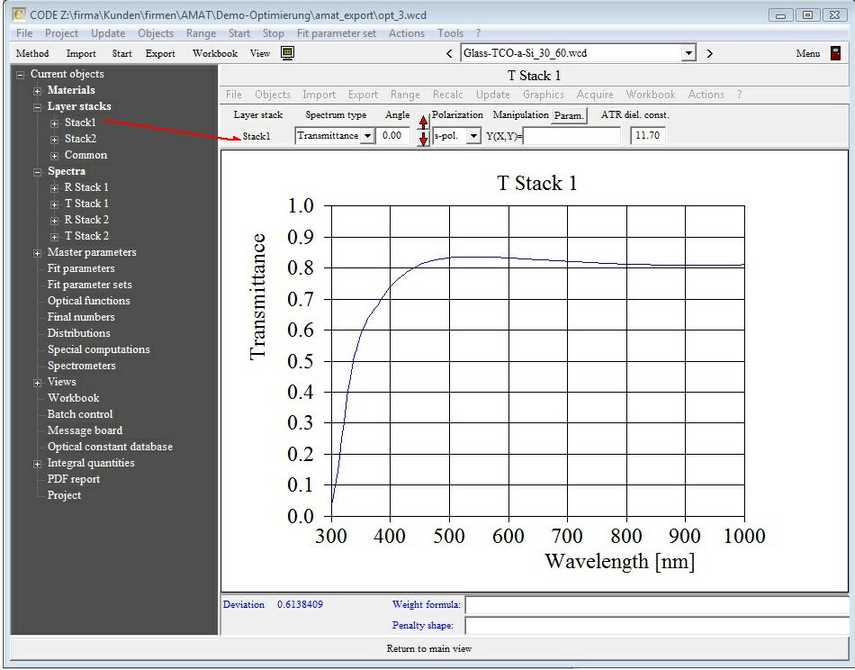Select Distributions in the tree
The height and width of the screenshot is (670, 855).
(79, 333)
